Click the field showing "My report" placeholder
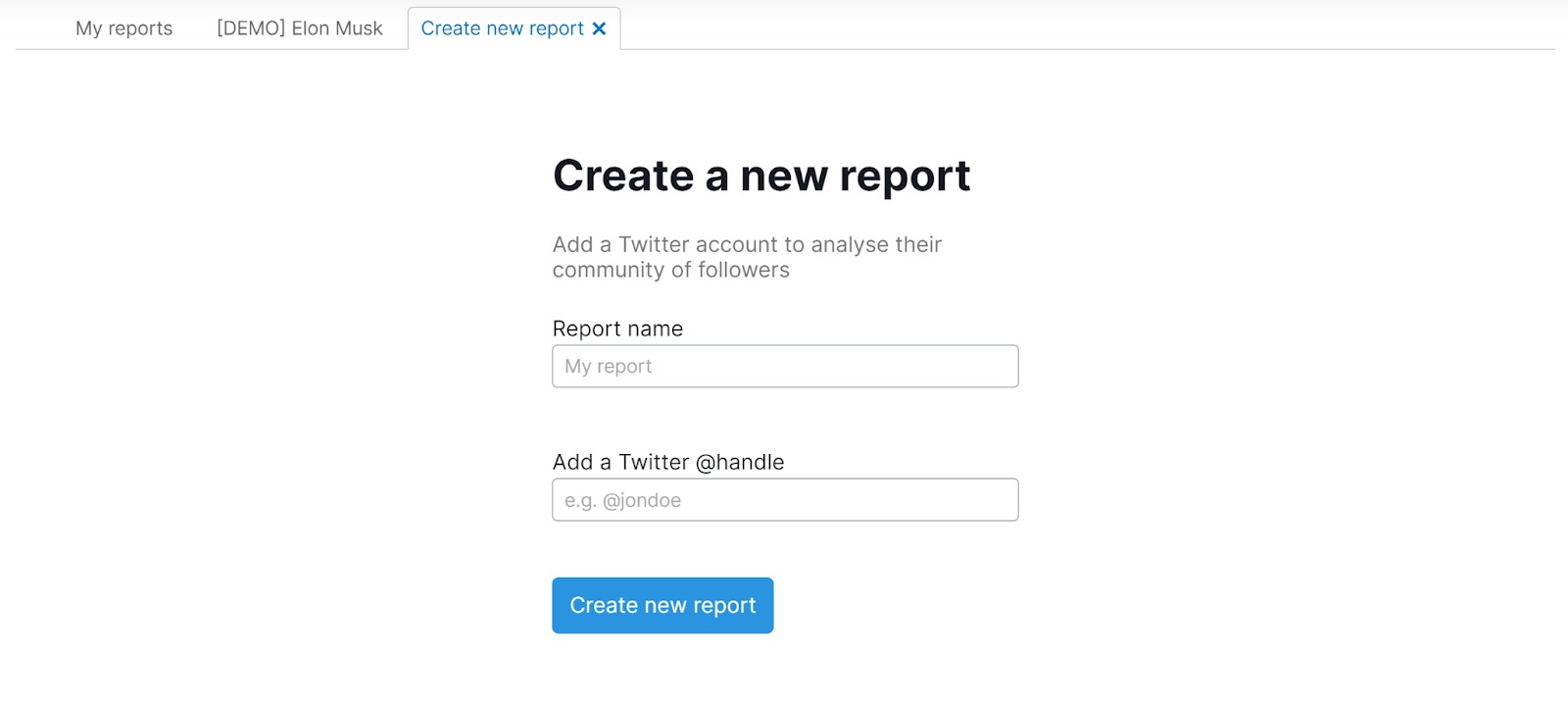1568x709 pixels. pos(785,366)
